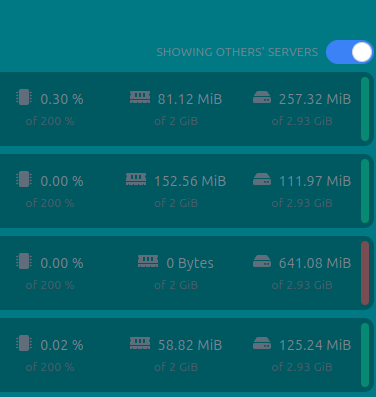Open the server row with 152.56 MiB memory
376x397 pixels.
(x=187, y=191)
